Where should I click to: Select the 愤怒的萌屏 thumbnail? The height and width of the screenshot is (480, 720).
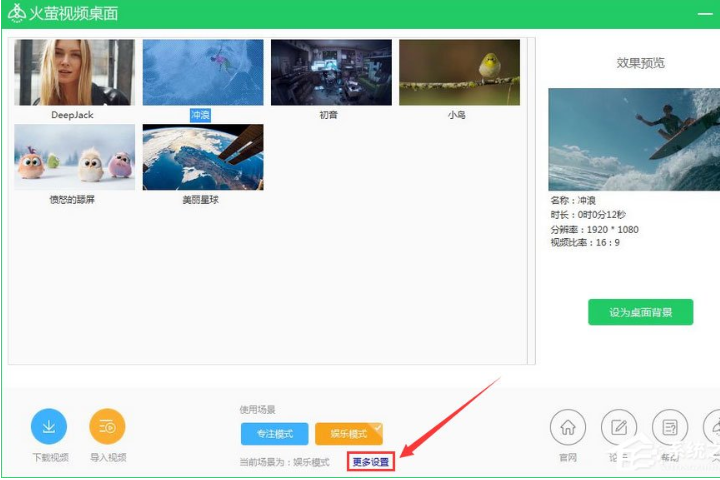pyautogui.click(x=74, y=157)
